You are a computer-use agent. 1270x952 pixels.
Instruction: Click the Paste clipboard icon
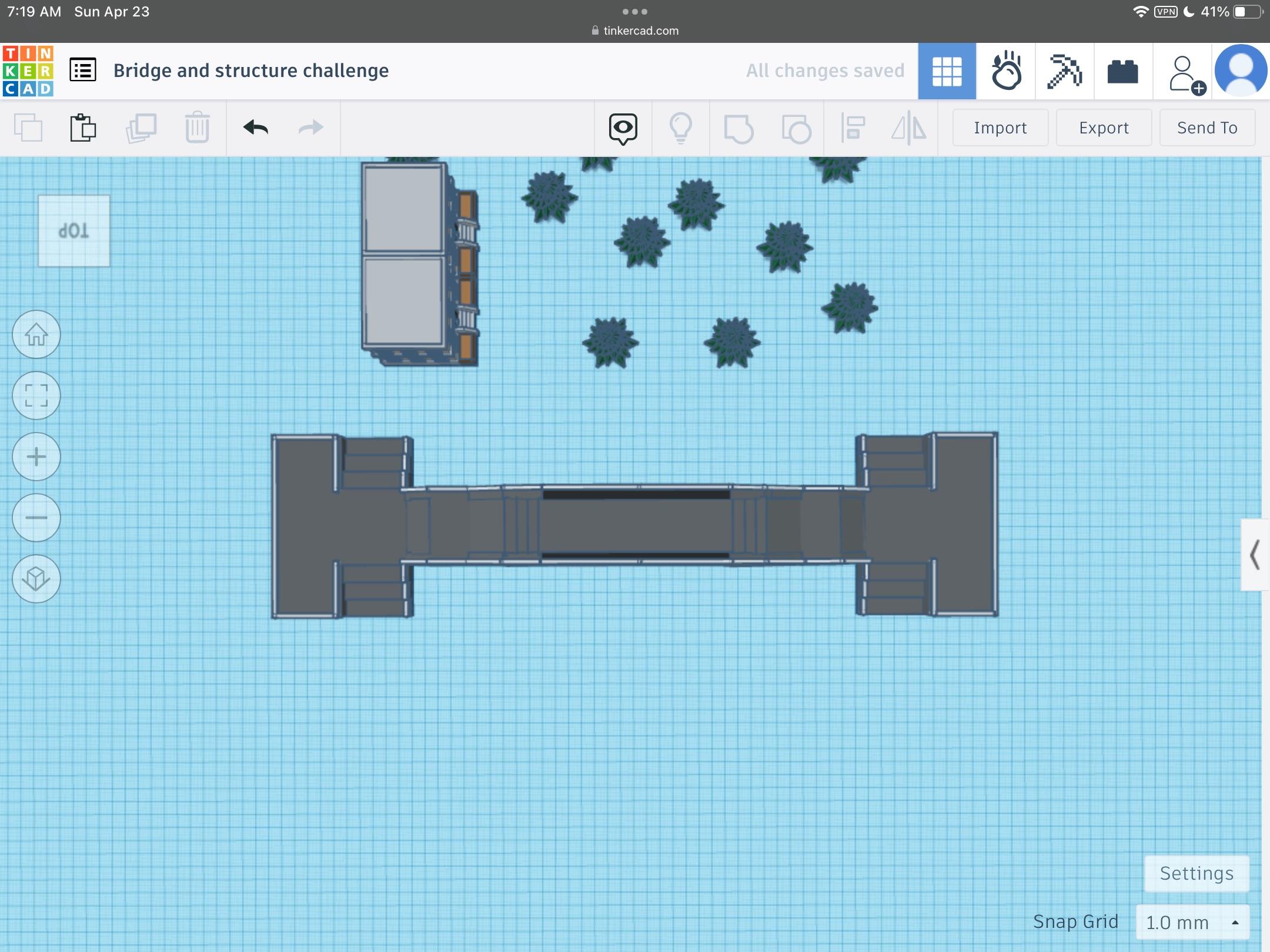tap(83, 128)
